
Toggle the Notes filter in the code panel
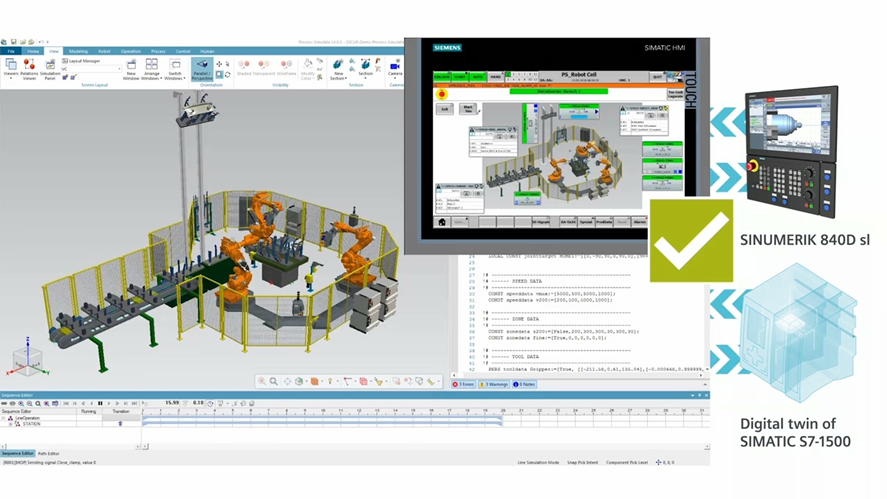pyautogui.click(x=524, y=385)
